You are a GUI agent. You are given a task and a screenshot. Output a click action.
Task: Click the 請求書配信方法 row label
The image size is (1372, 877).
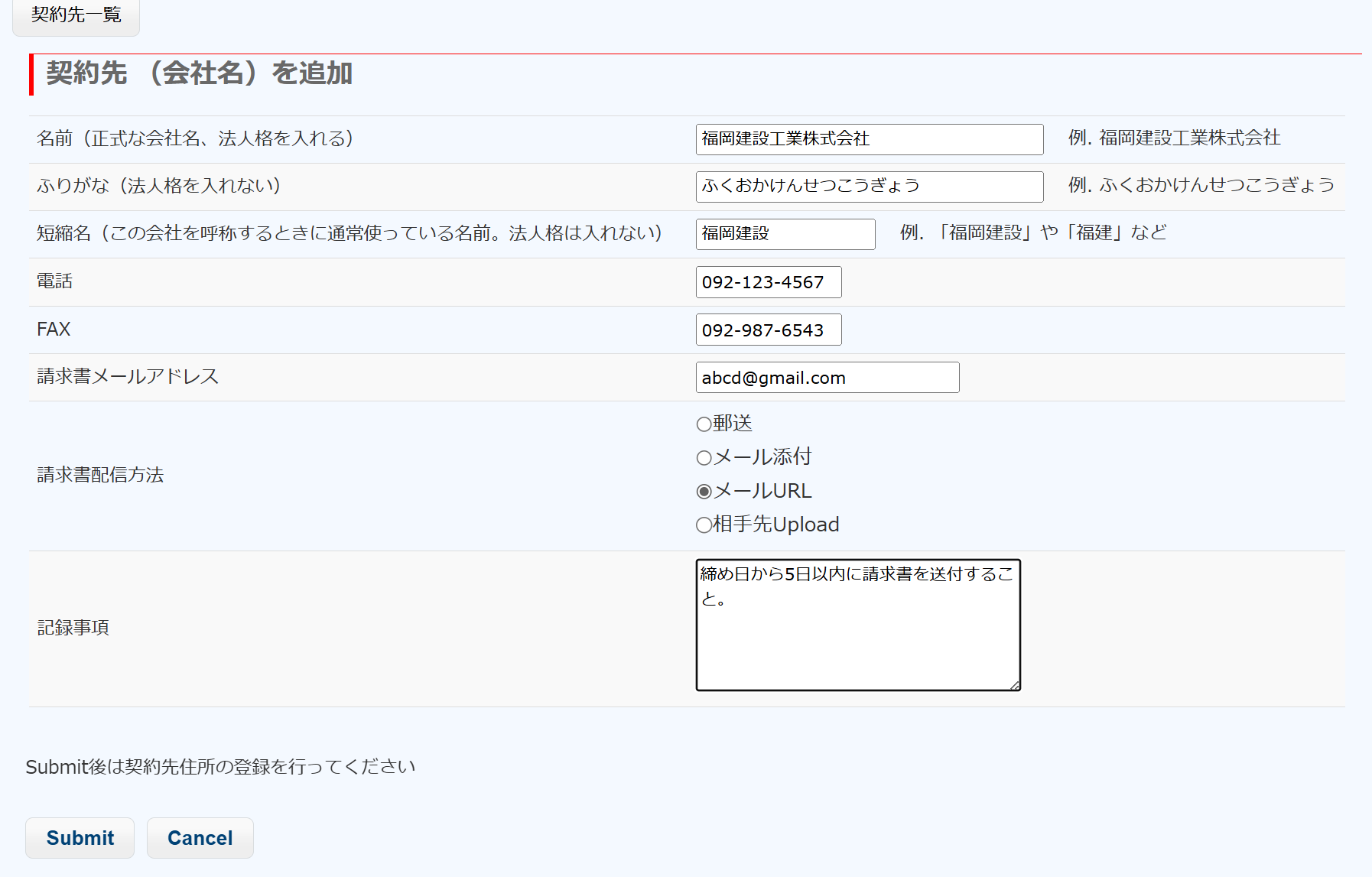point(100,476)
